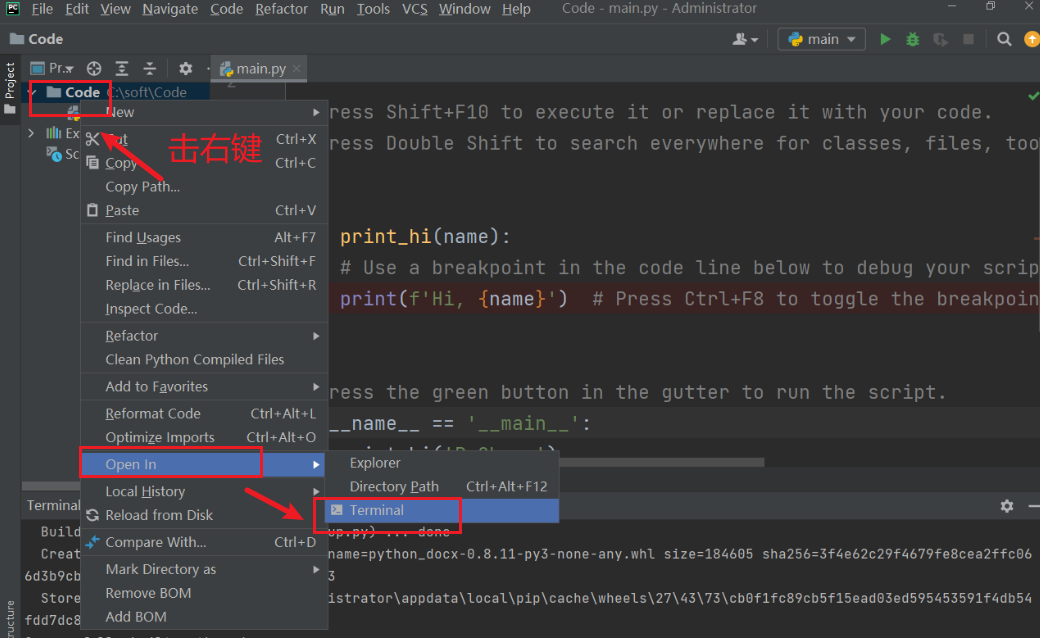Select Copy in context menu
This screenshot has height=638, width=1040.
204,162
